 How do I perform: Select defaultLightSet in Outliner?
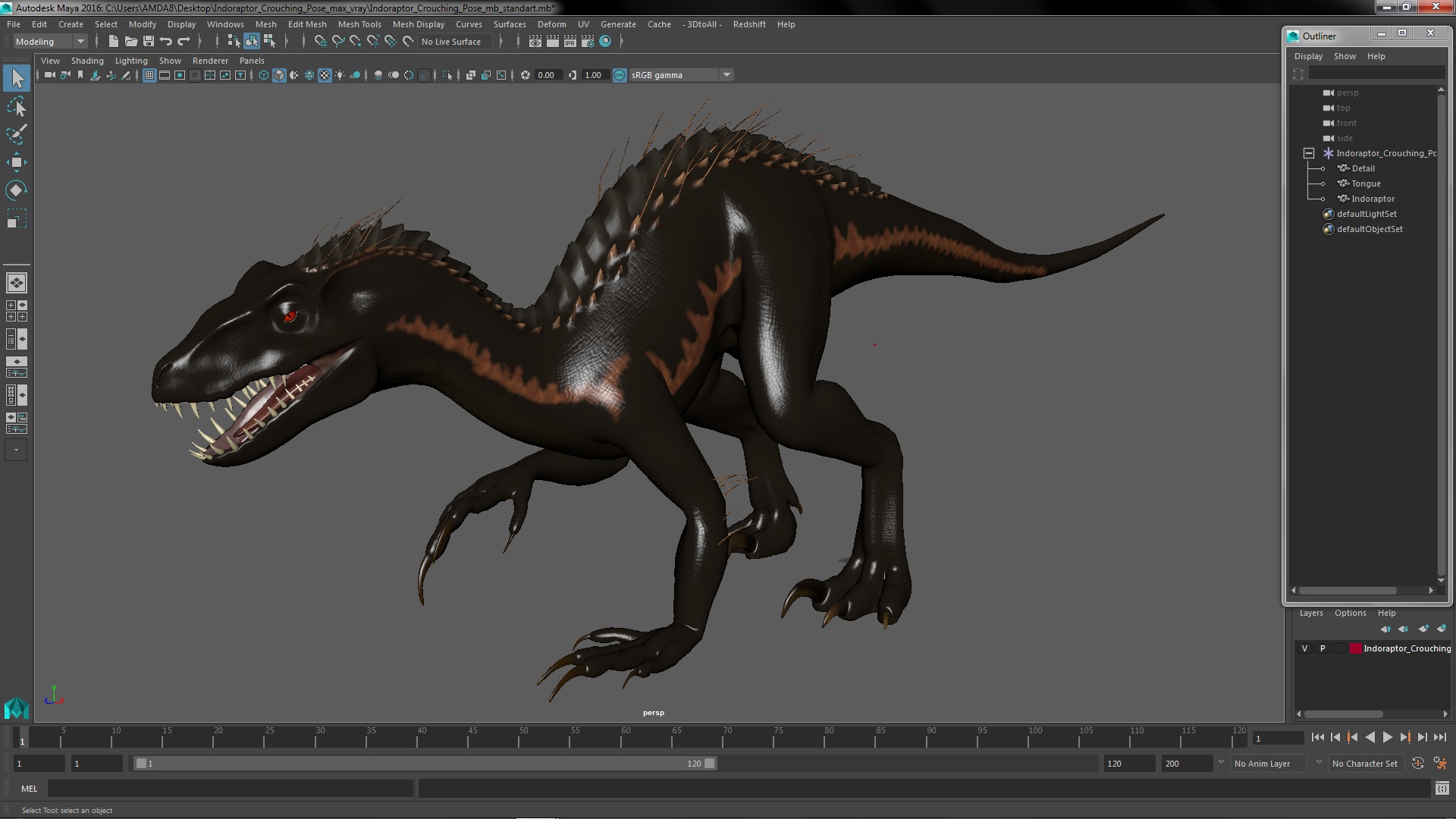pos(1367,214)
